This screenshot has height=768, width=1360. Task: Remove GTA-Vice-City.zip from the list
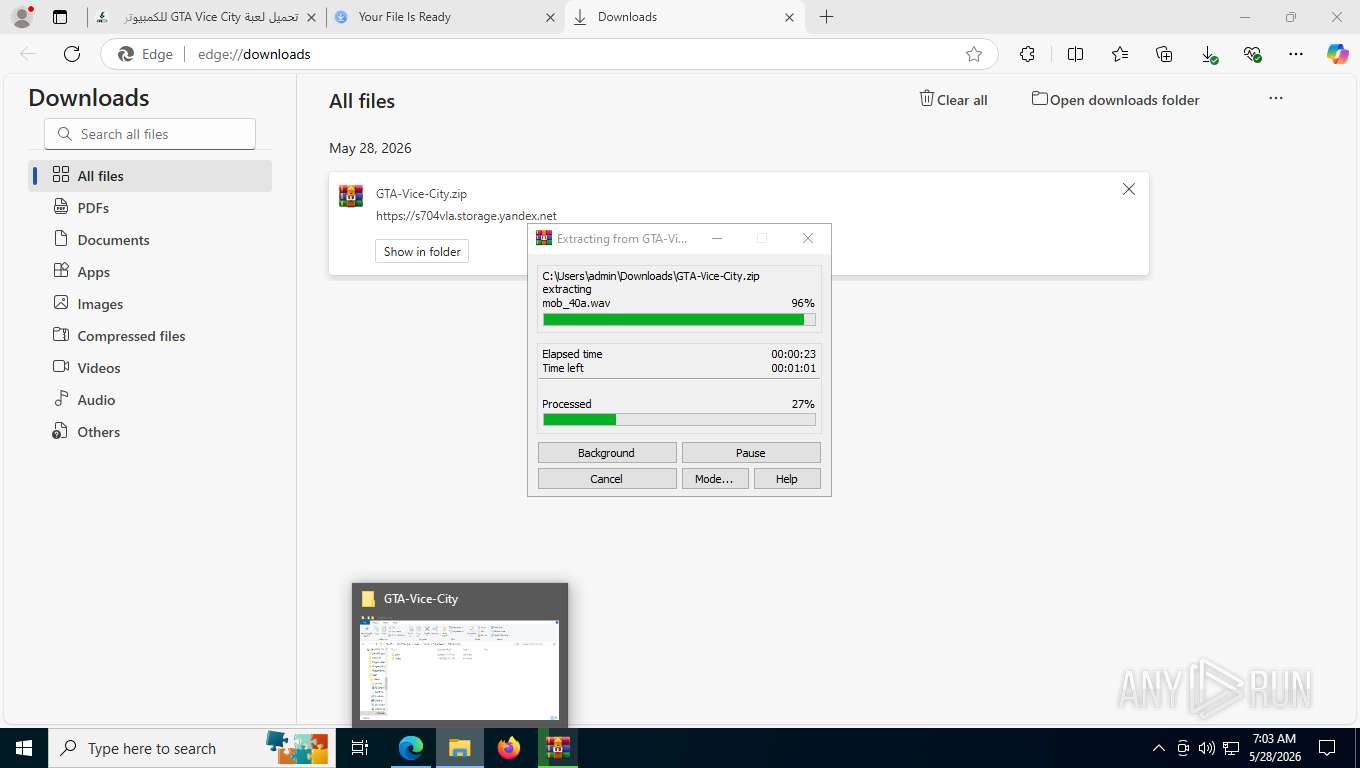pos(1129,189)
